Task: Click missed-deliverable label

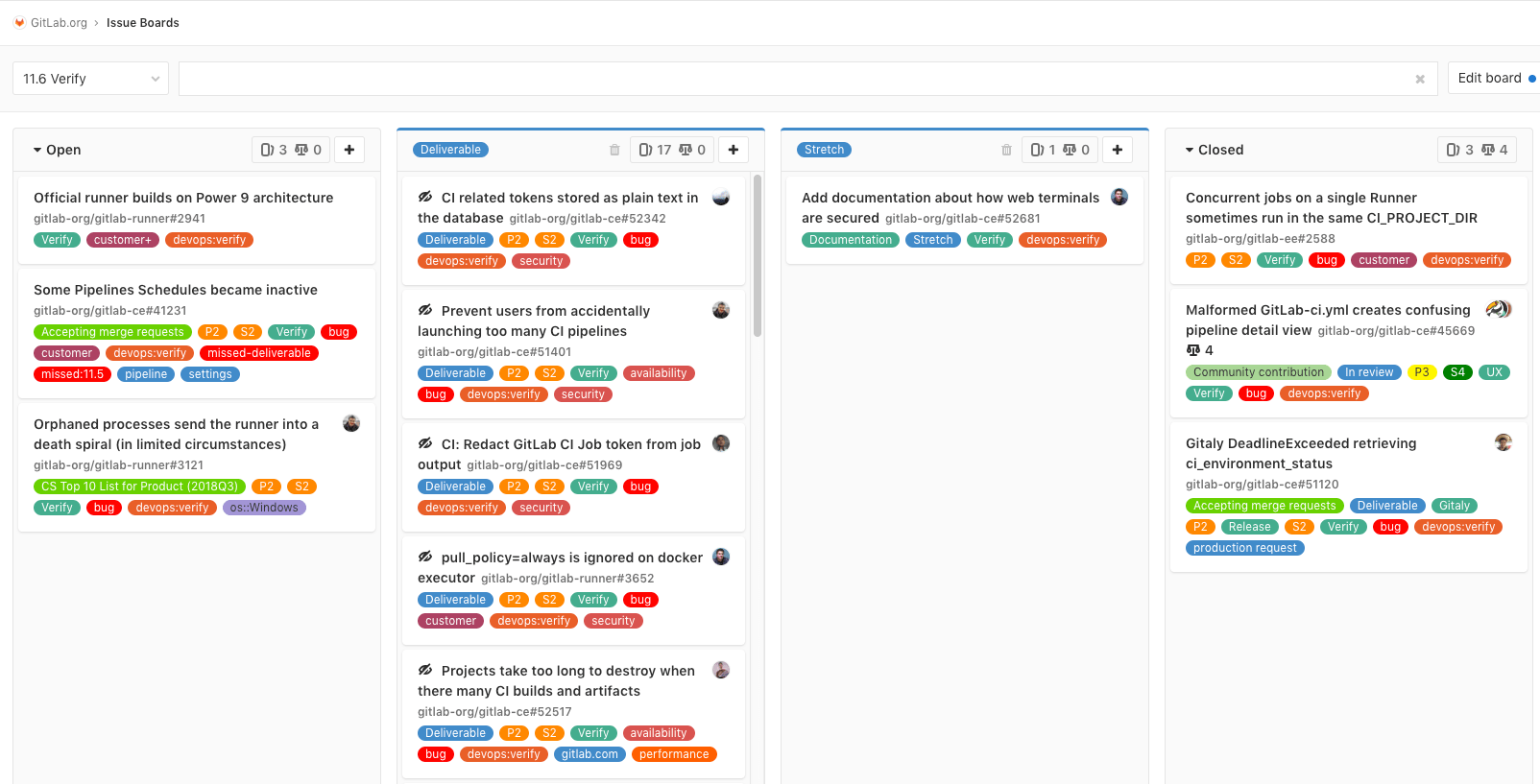Action: click(x=259, y=353)
